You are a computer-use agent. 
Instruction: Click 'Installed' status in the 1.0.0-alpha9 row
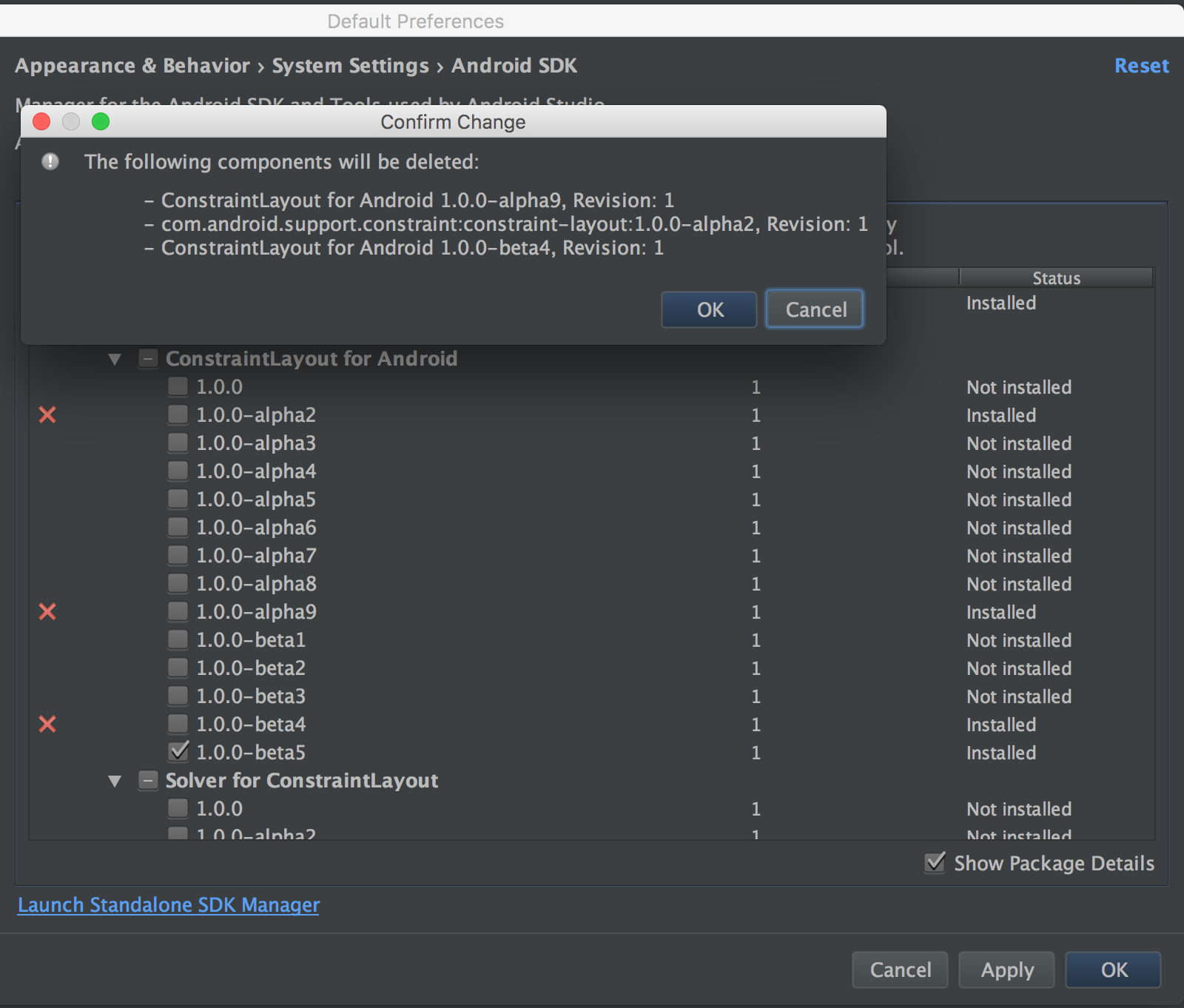[x=1001, y=612]
